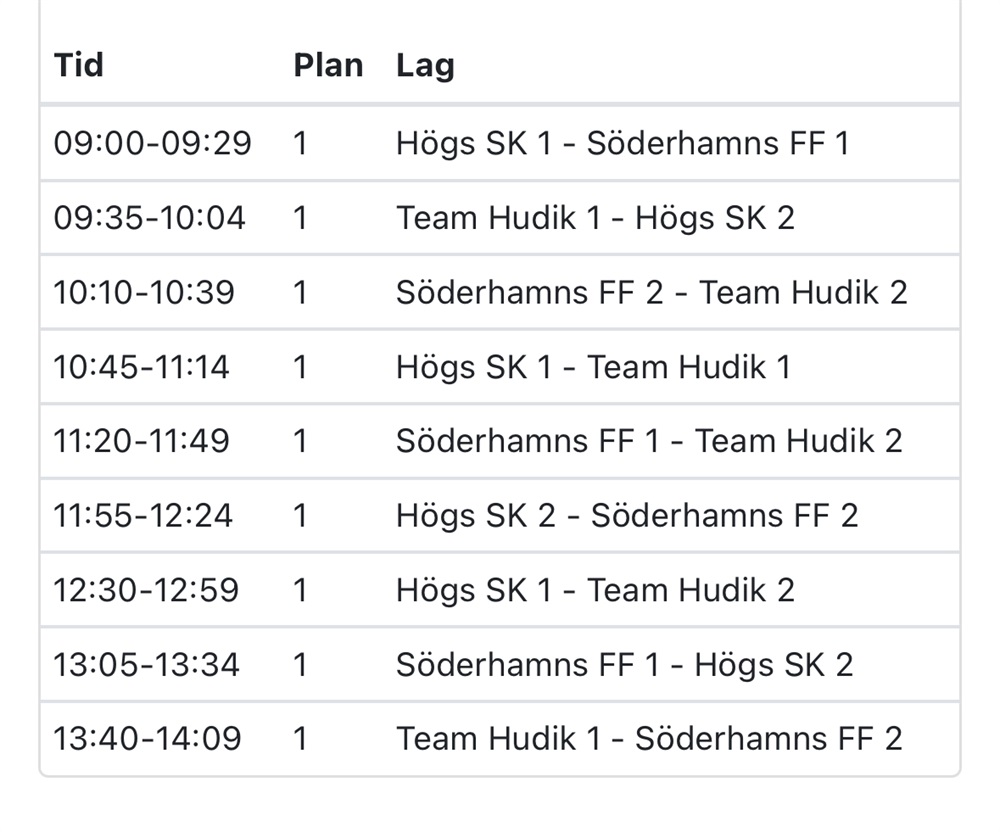Open Högs SK 1 - Team Hudik 2 match
1000x832 pixels.
click(x=595, y=590)
